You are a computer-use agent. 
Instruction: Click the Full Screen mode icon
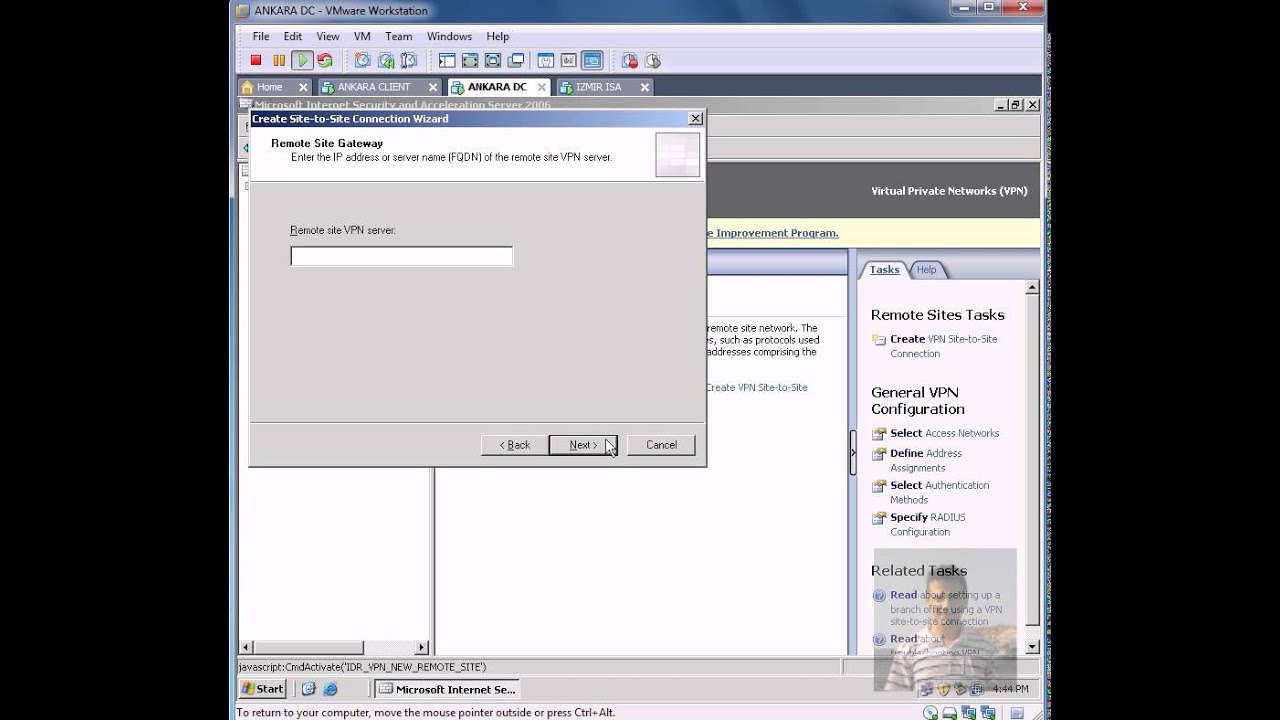point(493,61)
